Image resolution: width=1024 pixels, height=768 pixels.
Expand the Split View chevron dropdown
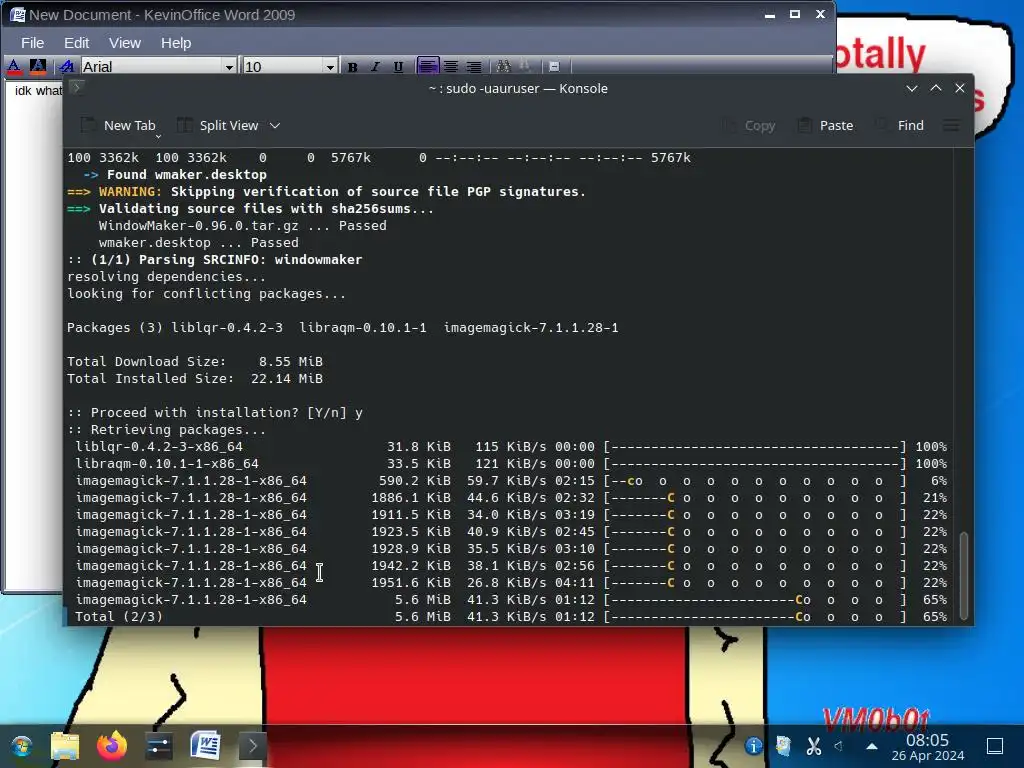(x=275, y=125)
